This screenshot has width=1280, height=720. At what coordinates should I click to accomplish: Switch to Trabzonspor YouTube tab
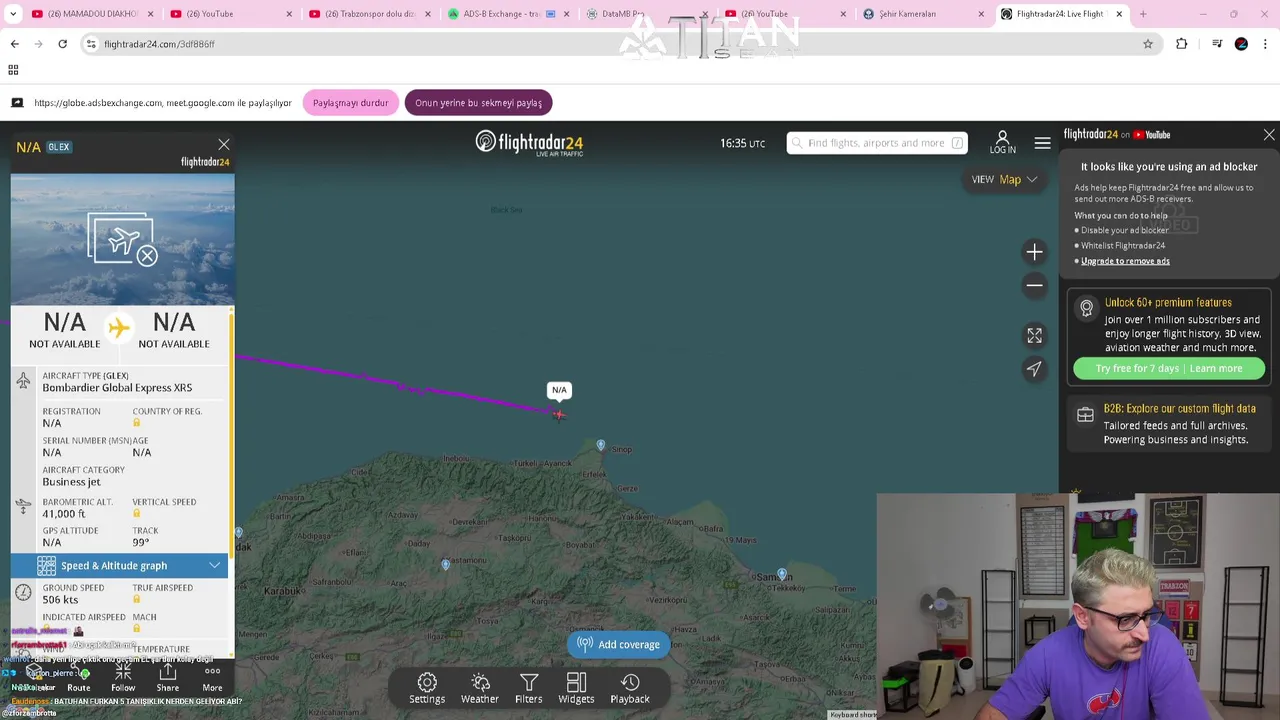click(368, 14)
